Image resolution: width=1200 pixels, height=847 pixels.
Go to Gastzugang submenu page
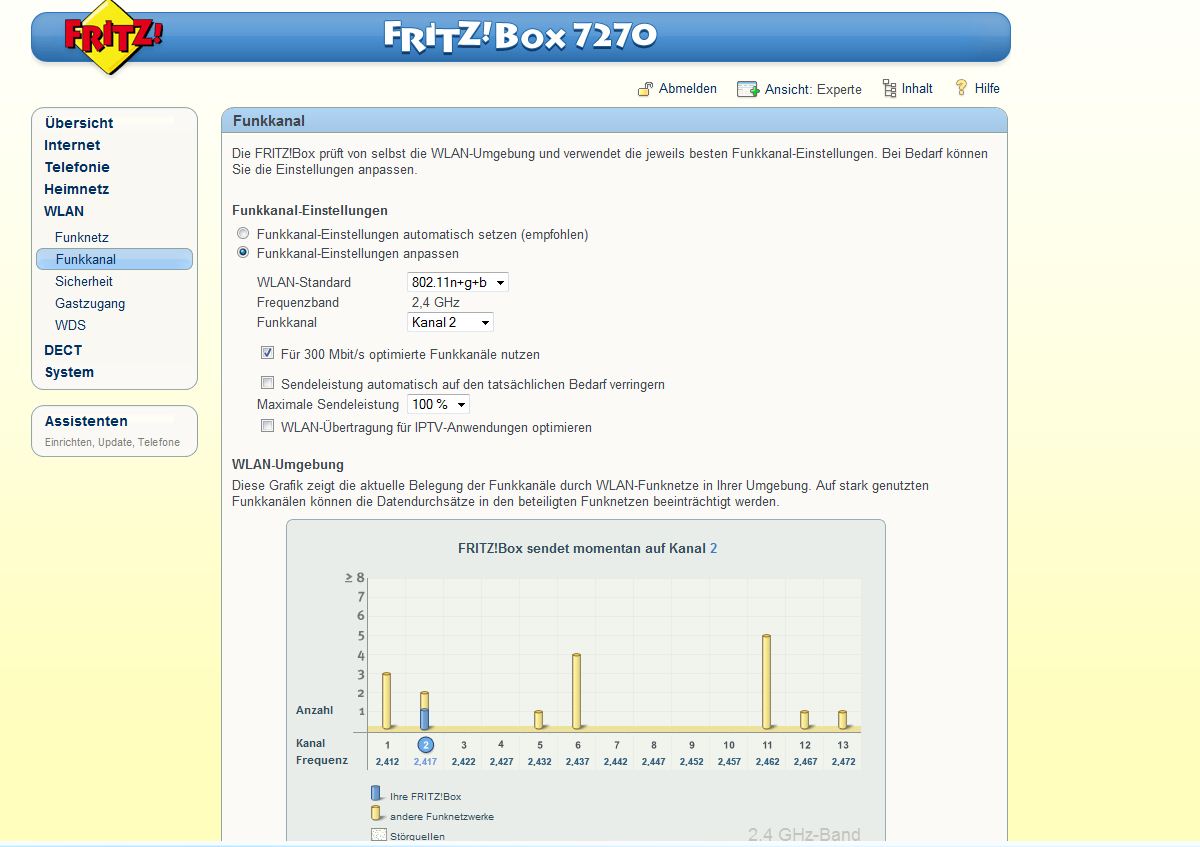click(90, 303)
